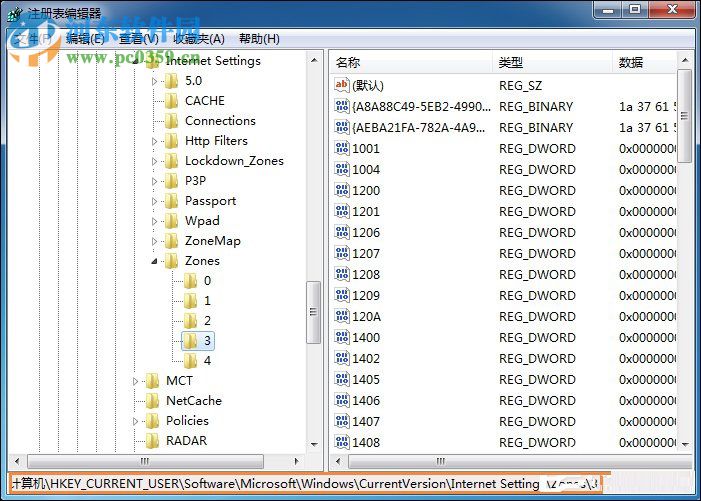Screen dimensions: 701x501
Task: Click the binary icon of value 120A
Action: [x=342, y=316]
